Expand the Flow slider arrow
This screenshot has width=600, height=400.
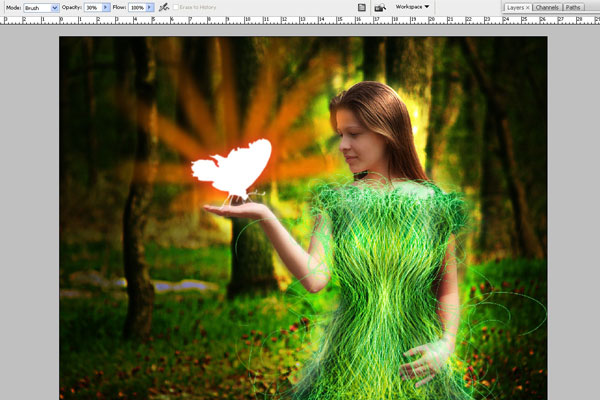tap(150, 7)
